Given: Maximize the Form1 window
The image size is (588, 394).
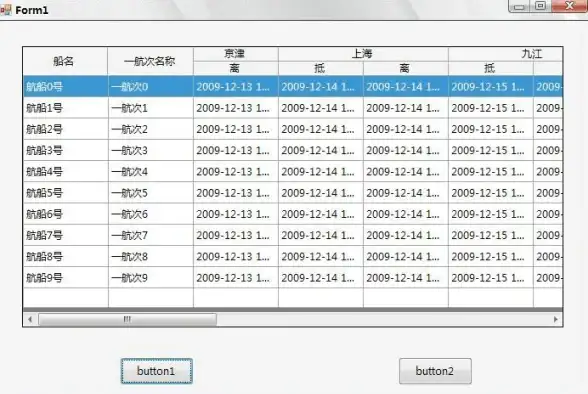Looking at the screenshot, I should coord(540,6).
